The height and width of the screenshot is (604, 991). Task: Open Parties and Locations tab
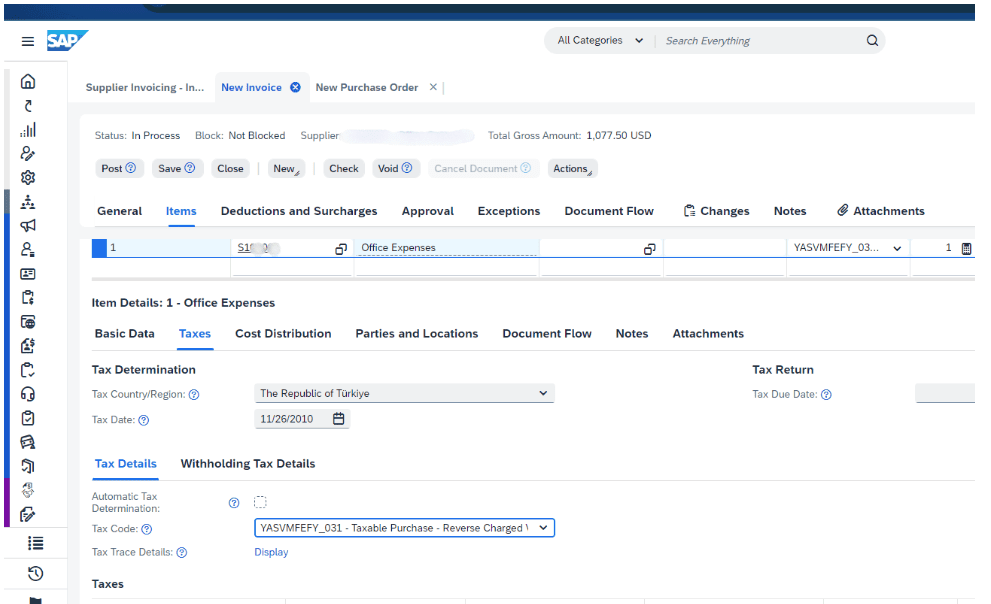pyautogui.click(x=416, y=334)
